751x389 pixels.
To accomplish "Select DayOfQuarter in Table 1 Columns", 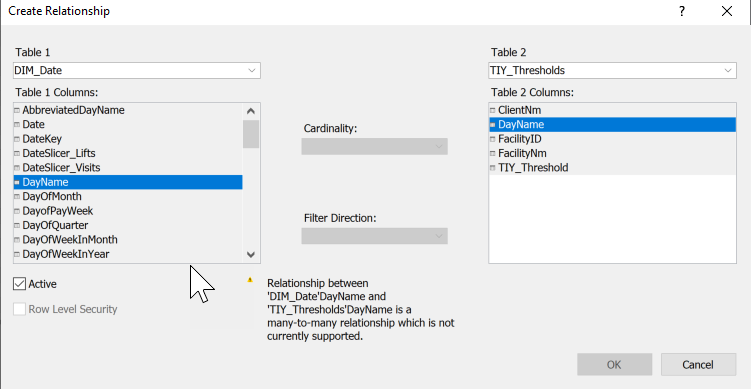I will pos(128,225).
